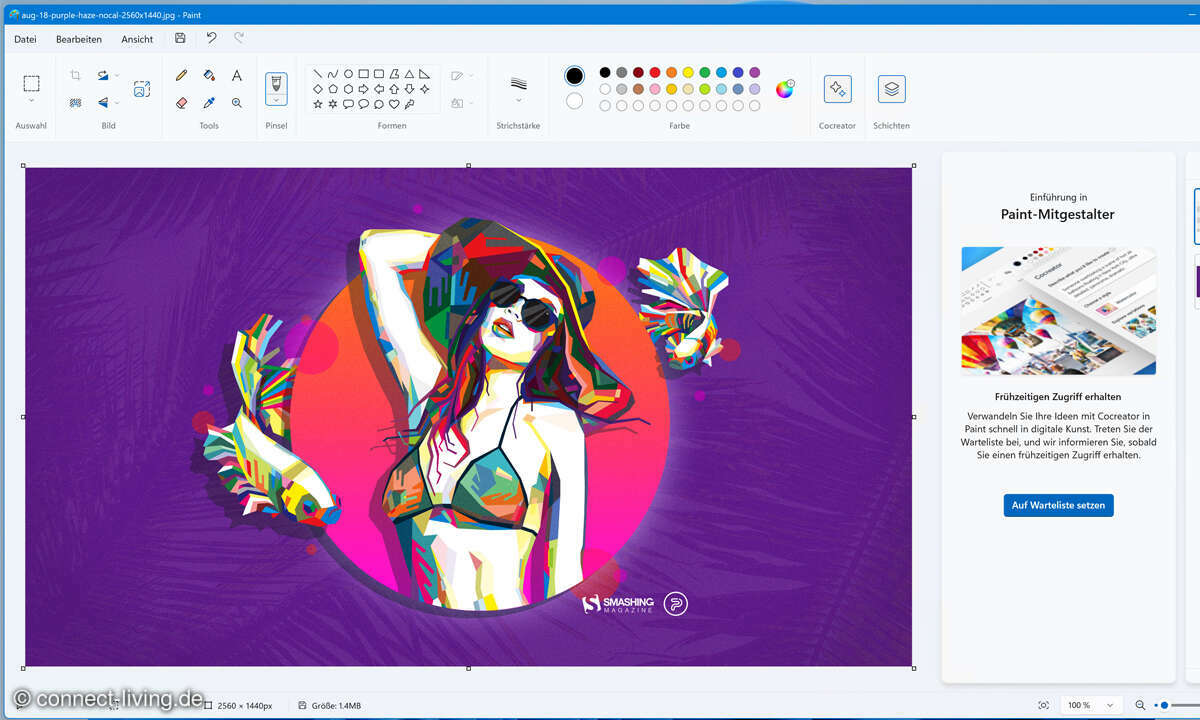Select the Brush tool

coord(276,82)
